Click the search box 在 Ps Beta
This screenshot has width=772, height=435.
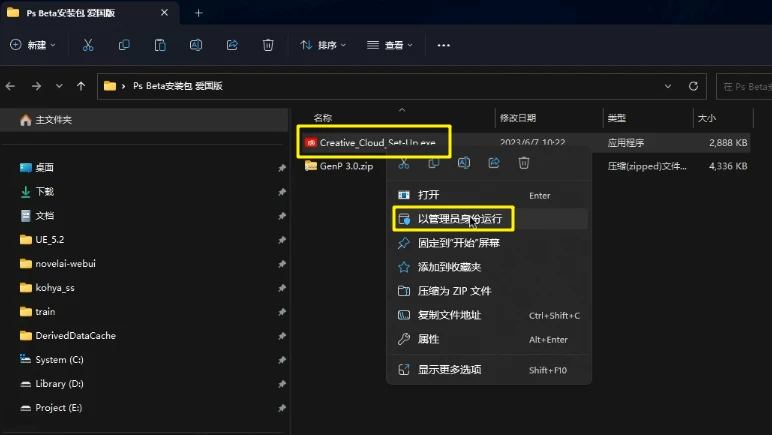[x=744, y=87]
